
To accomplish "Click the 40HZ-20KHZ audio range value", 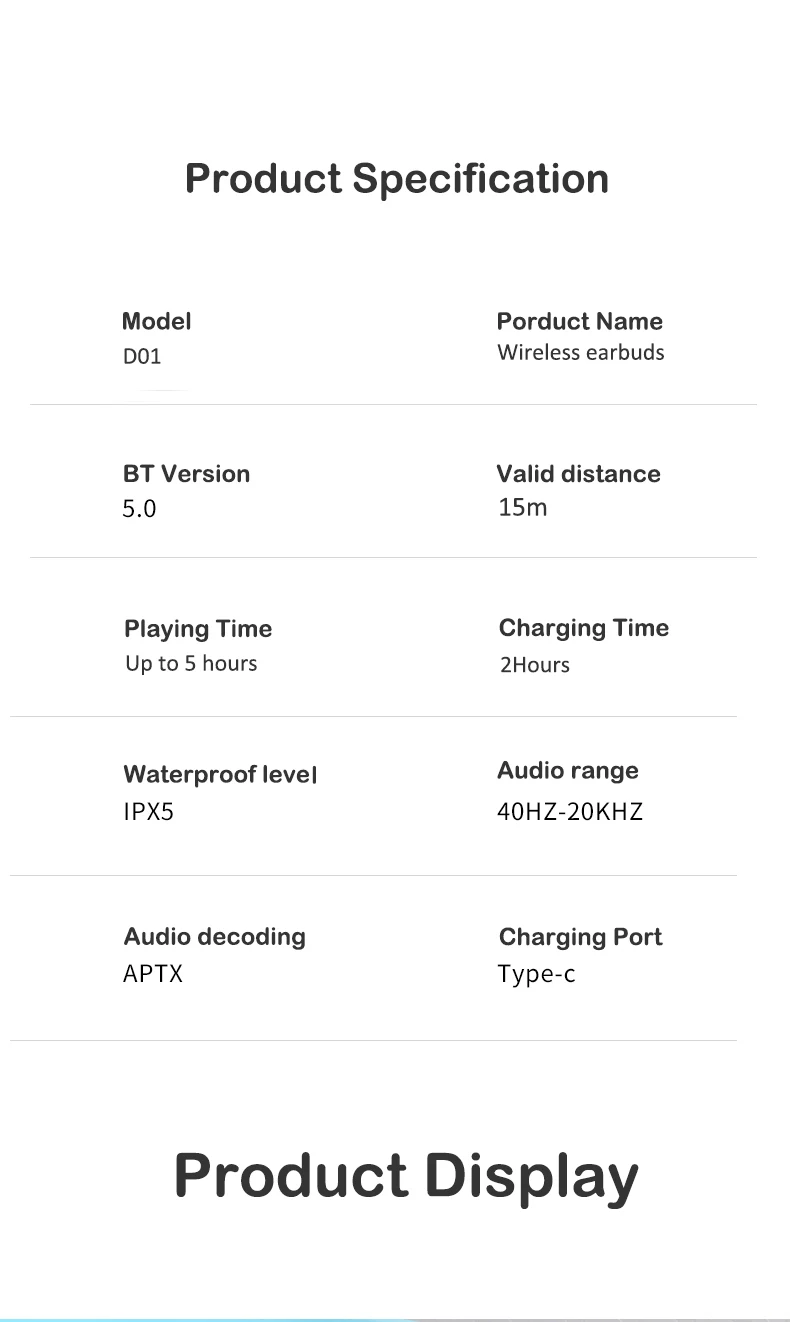I will click(x=570, y=812).
